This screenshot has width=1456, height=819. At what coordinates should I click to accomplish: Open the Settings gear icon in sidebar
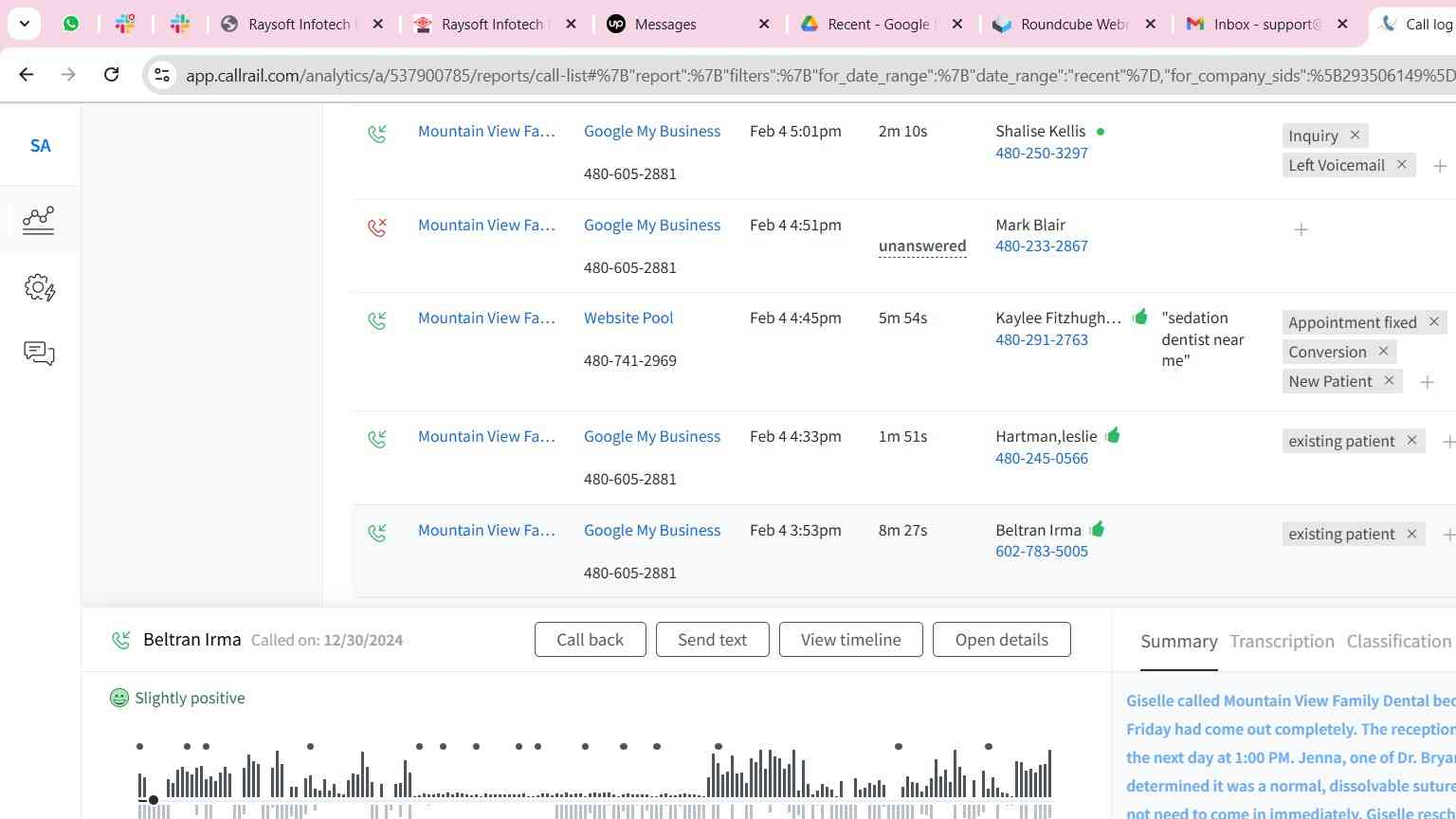click(x=39, y=287)
